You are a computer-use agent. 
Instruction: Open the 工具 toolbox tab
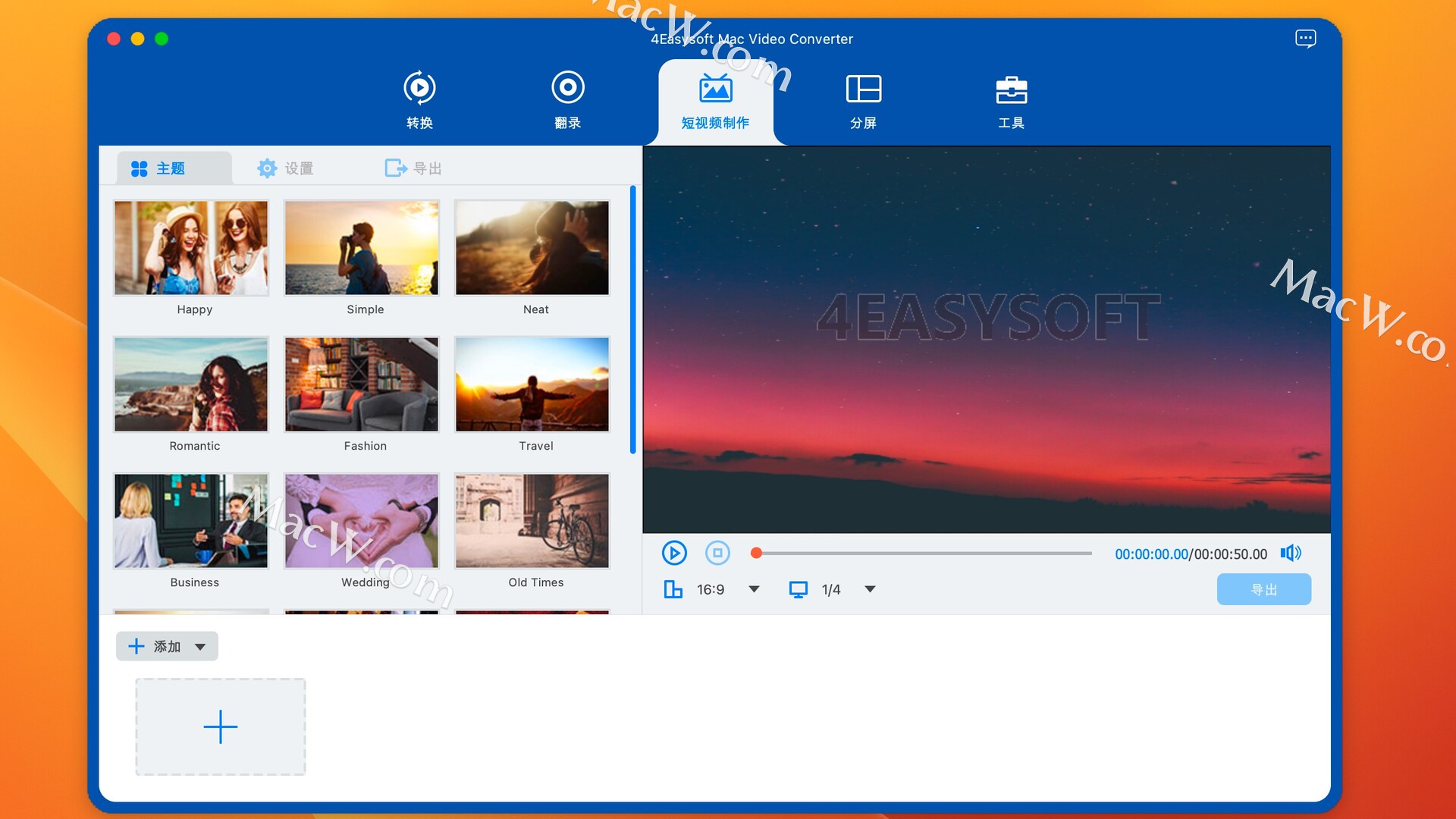pos(1011,102)
